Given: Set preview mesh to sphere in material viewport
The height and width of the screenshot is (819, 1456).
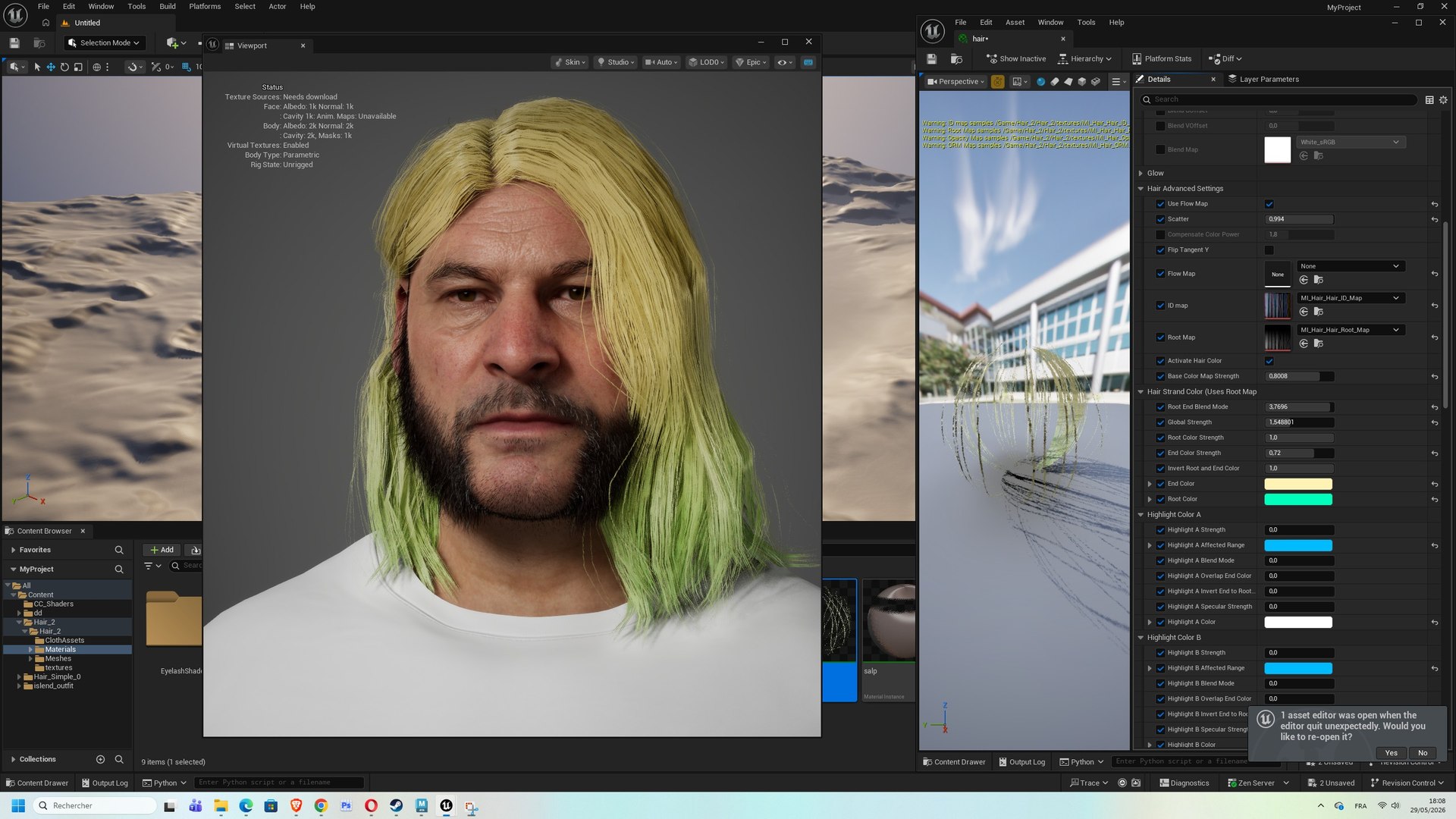Looking at the screenshot, I should 1040,81.
